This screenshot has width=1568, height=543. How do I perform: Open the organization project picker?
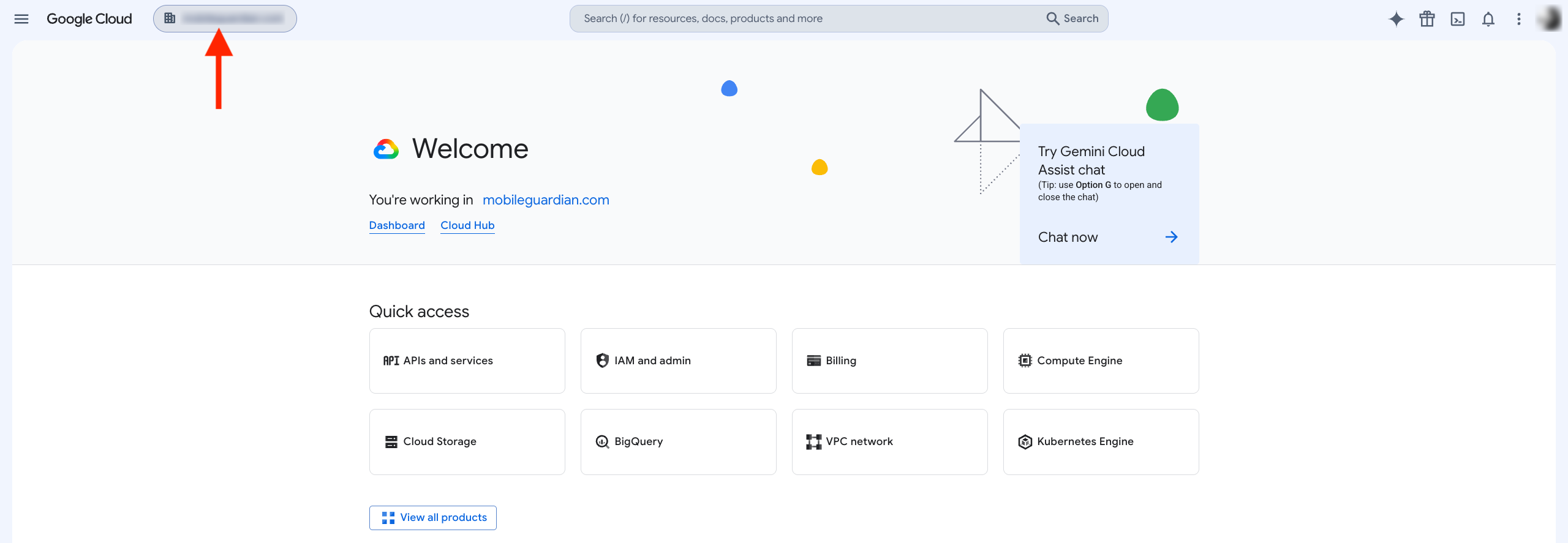click(225, 19)
